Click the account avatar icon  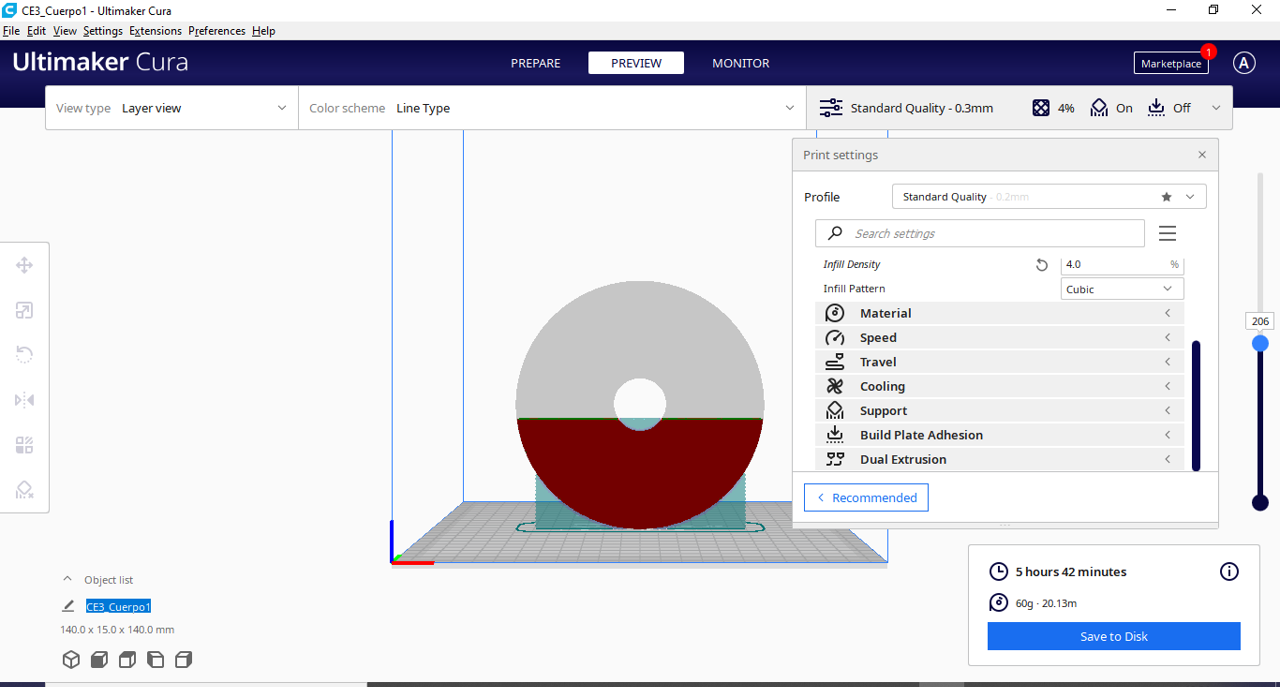pos(1243,63)
